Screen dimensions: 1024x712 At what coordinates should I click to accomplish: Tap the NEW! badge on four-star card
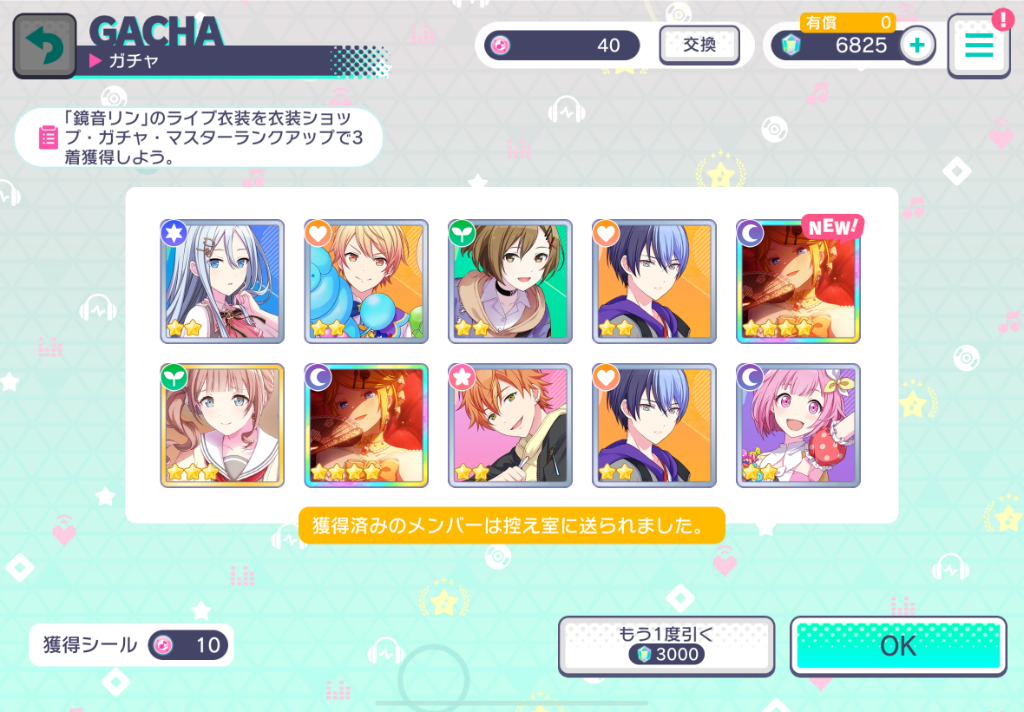point(832,227)
